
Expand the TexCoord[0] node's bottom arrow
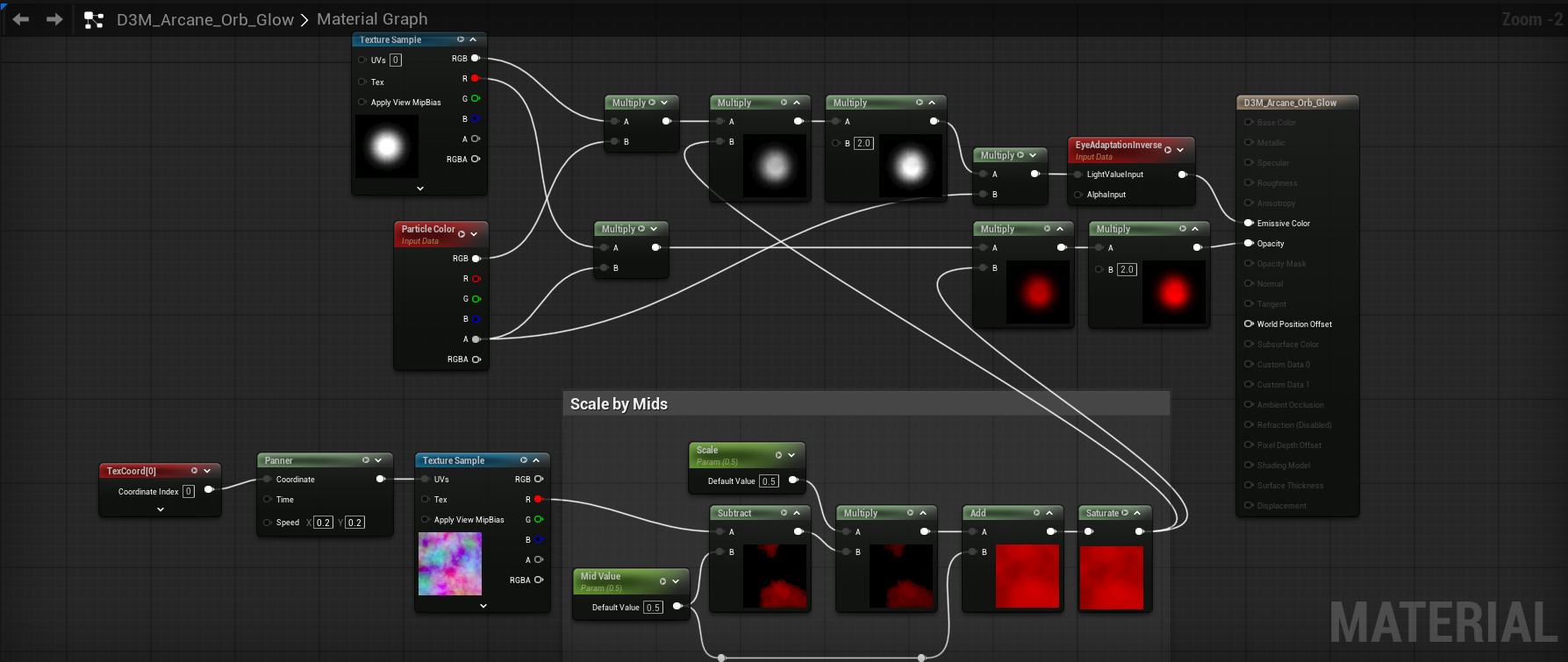tap(161, 509)
